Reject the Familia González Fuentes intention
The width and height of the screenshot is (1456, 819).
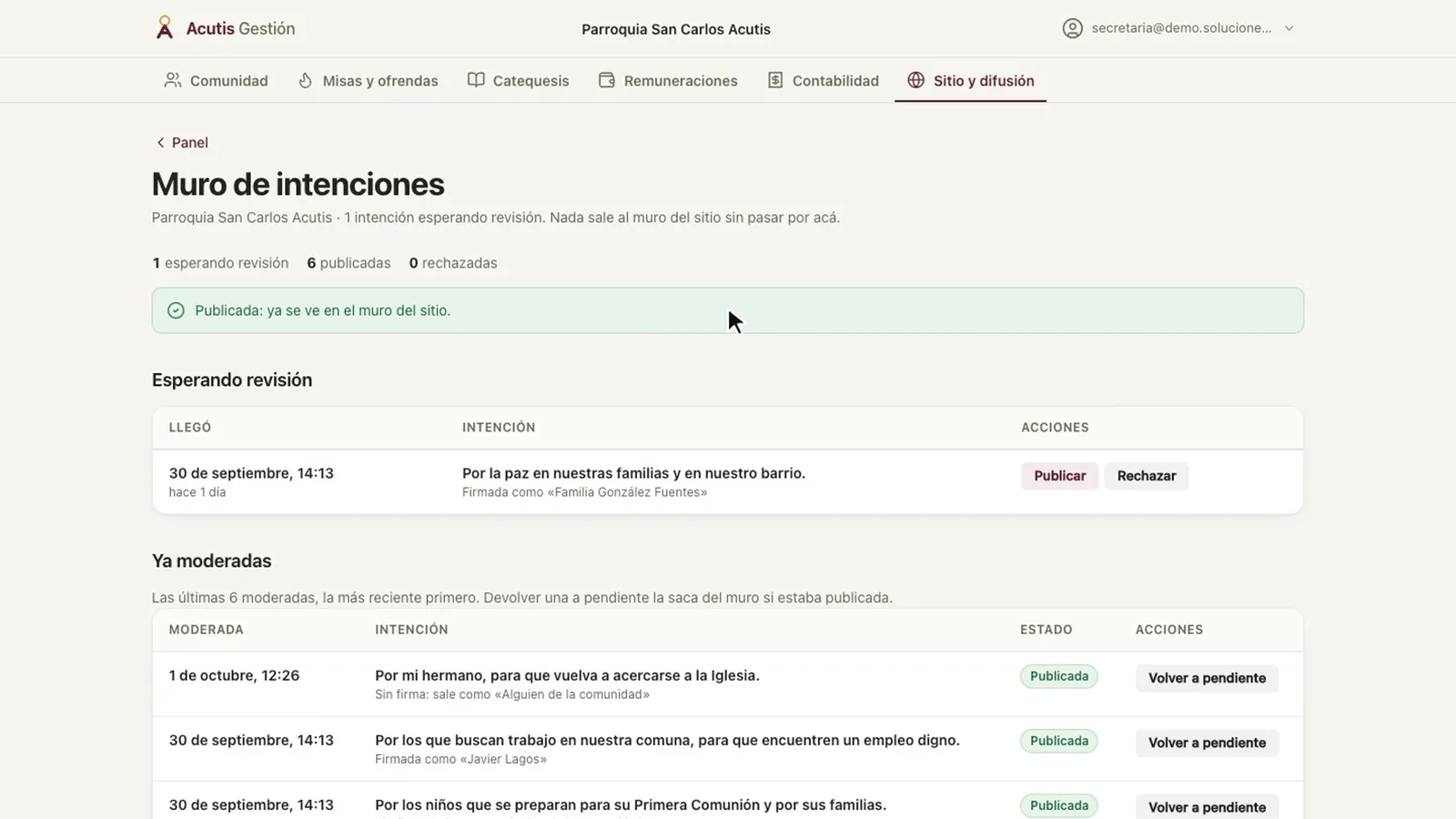click(x=1147, y=476)
